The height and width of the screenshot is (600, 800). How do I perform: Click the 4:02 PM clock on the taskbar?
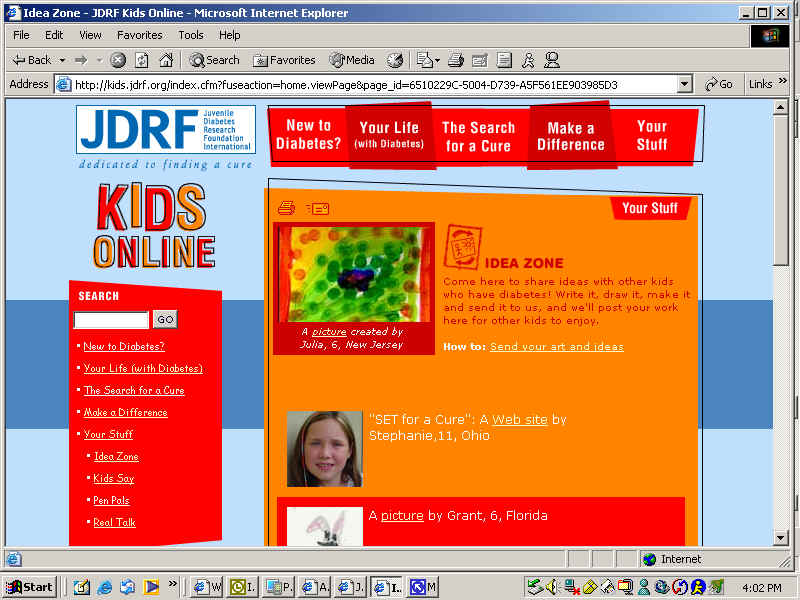tap(762, 588)
